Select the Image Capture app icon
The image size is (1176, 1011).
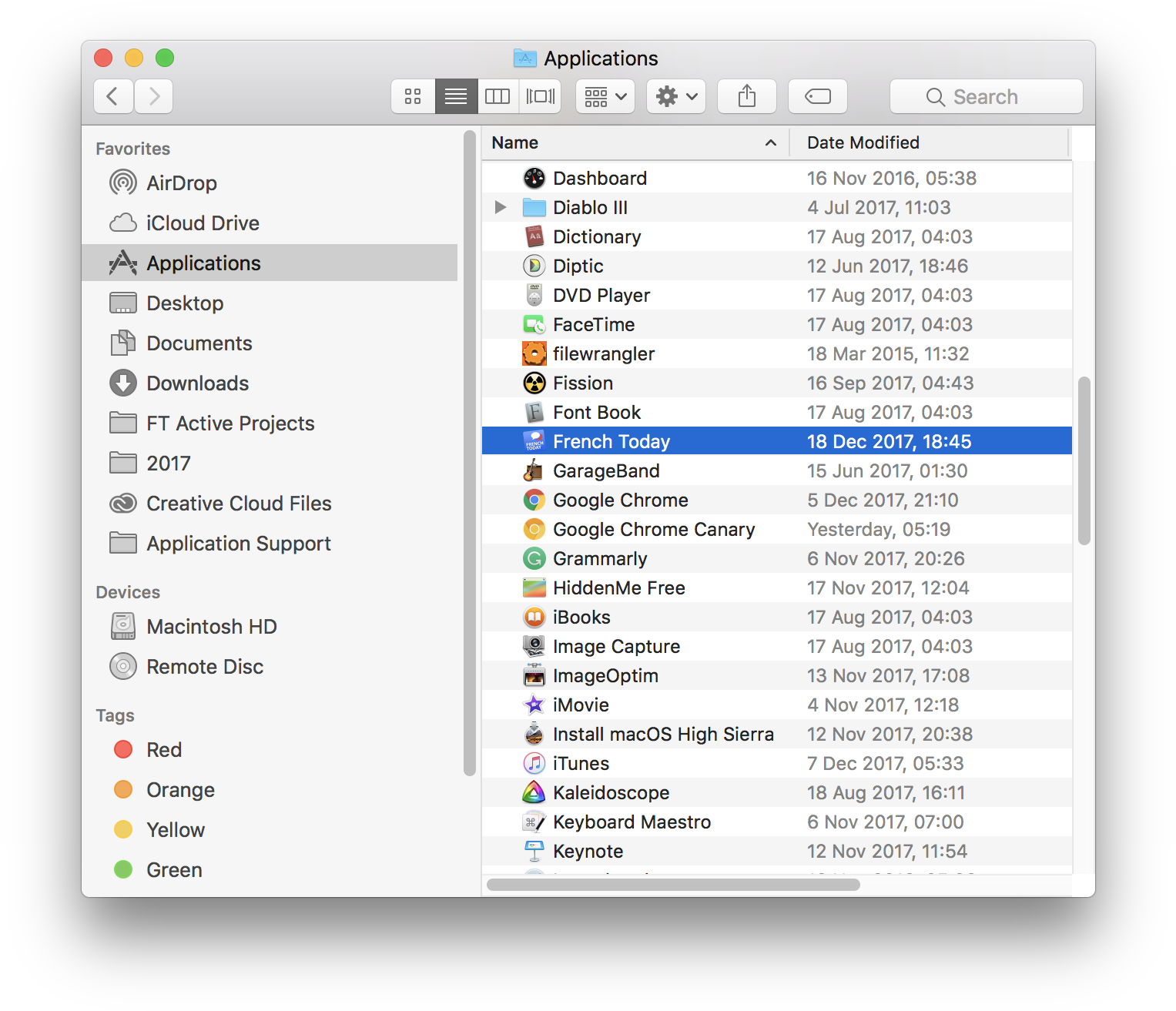point(534,646)
